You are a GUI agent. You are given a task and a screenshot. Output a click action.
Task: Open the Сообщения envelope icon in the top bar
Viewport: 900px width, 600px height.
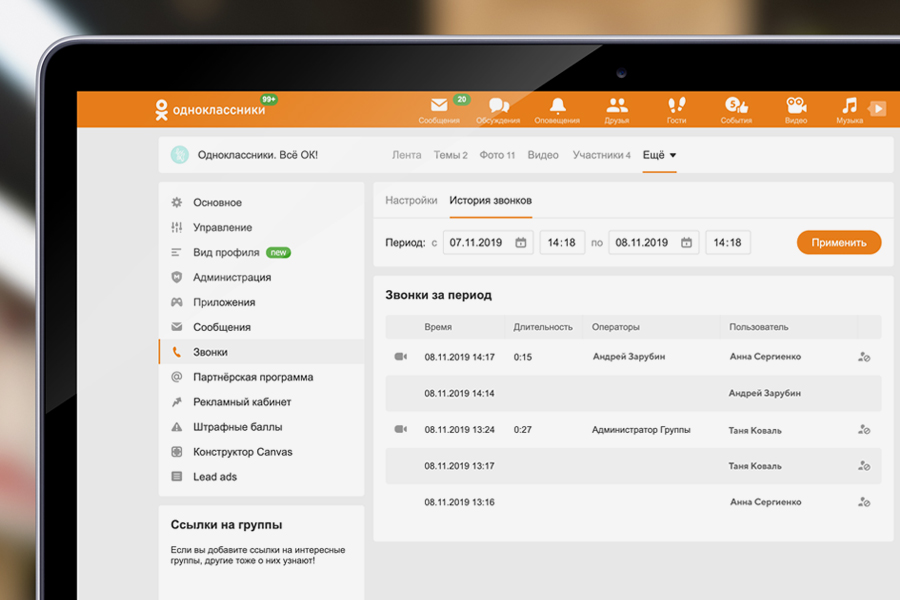point(439,106)
